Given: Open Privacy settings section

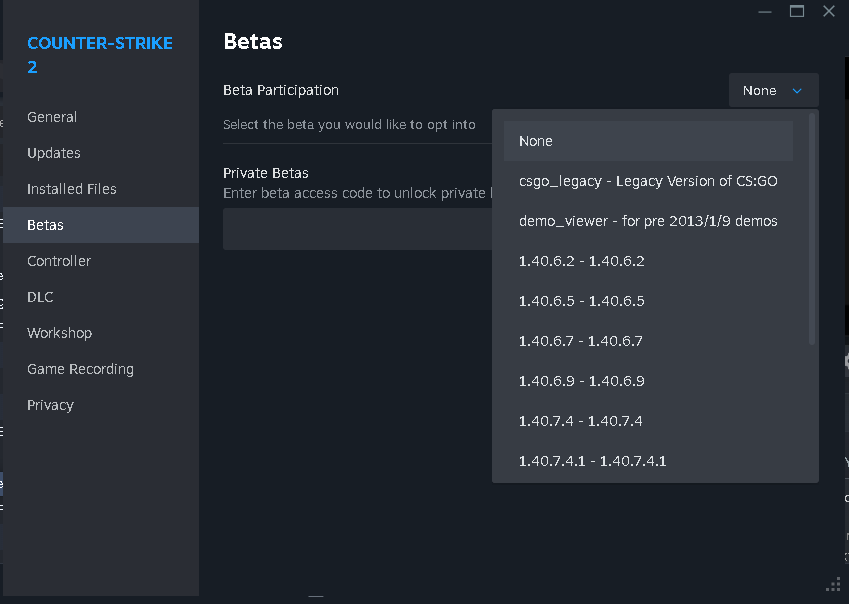Looking at the screenshot, I should point(50,405).
